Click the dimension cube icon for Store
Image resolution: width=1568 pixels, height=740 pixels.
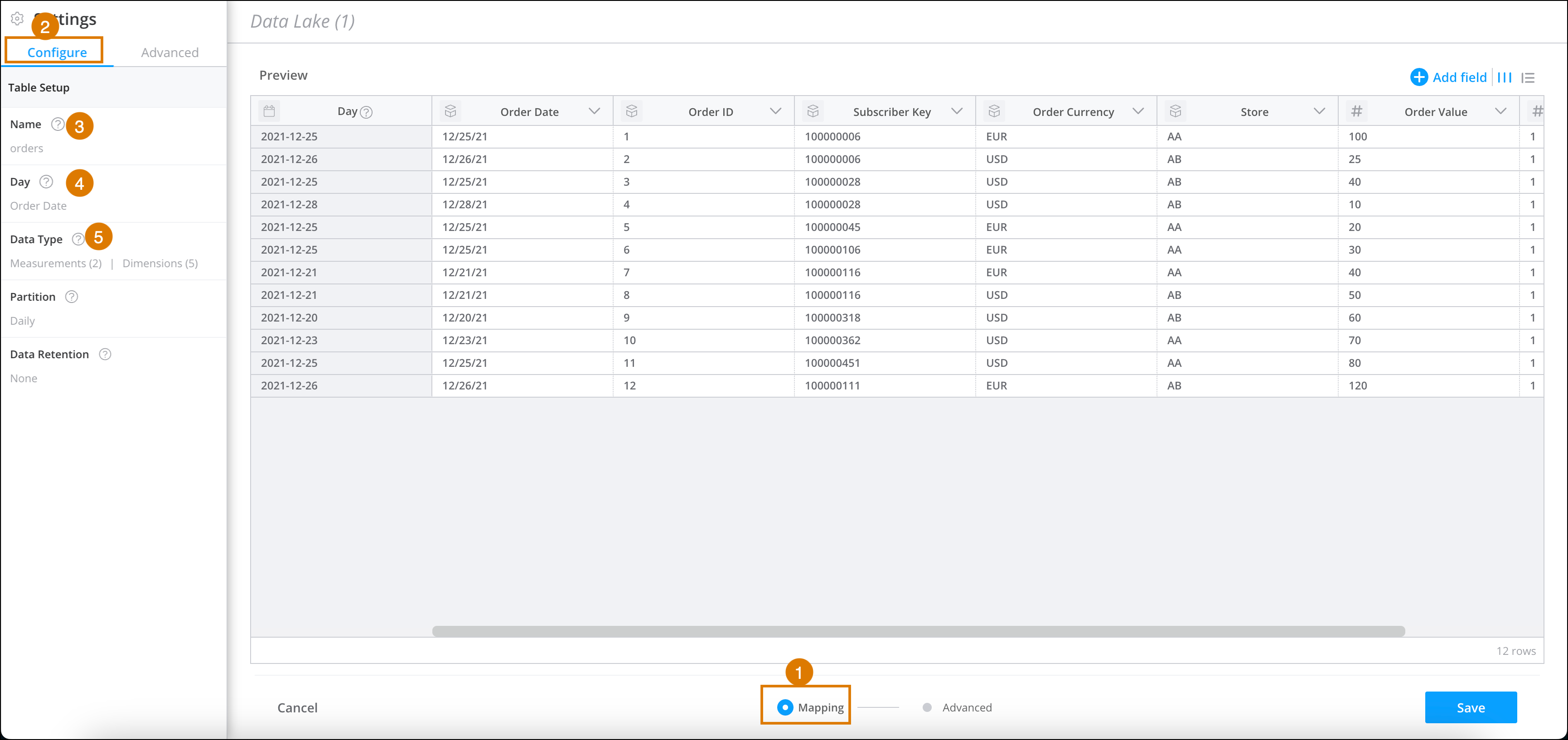click(x=1176, y=111)
